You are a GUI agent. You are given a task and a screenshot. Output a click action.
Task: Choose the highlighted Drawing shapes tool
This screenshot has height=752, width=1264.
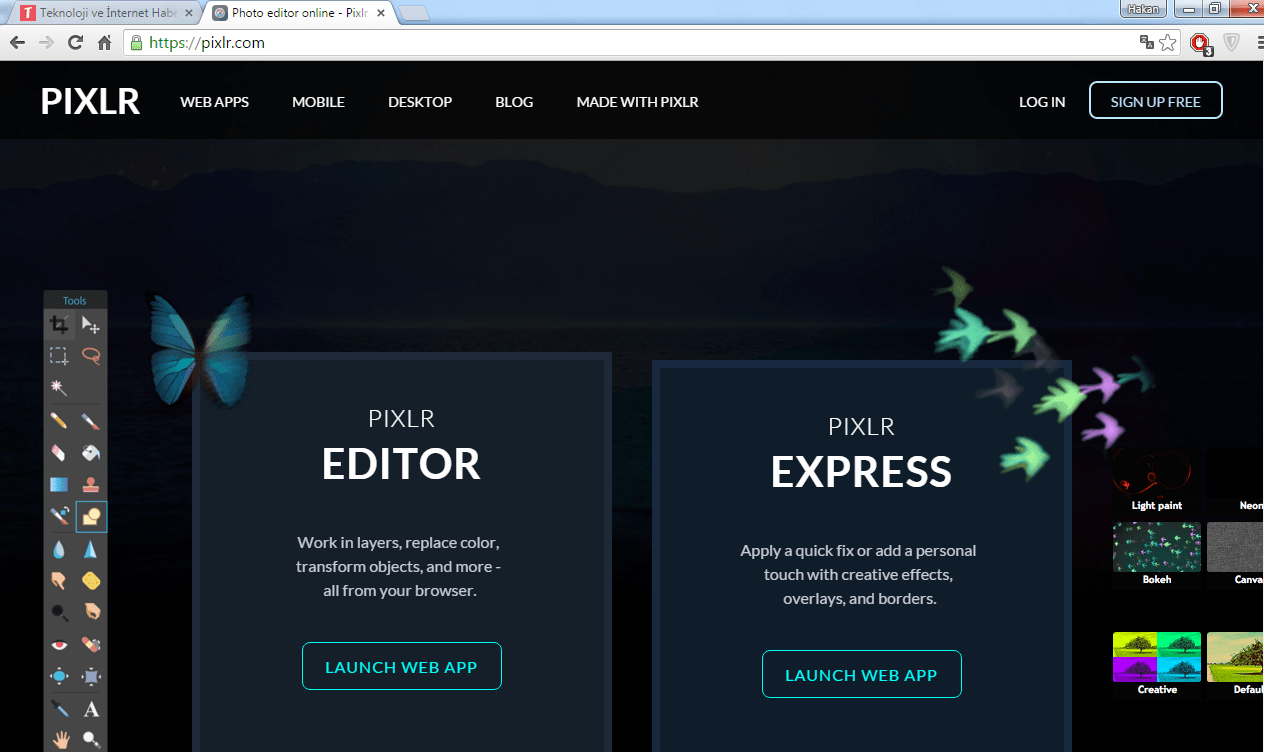[91, 516]
